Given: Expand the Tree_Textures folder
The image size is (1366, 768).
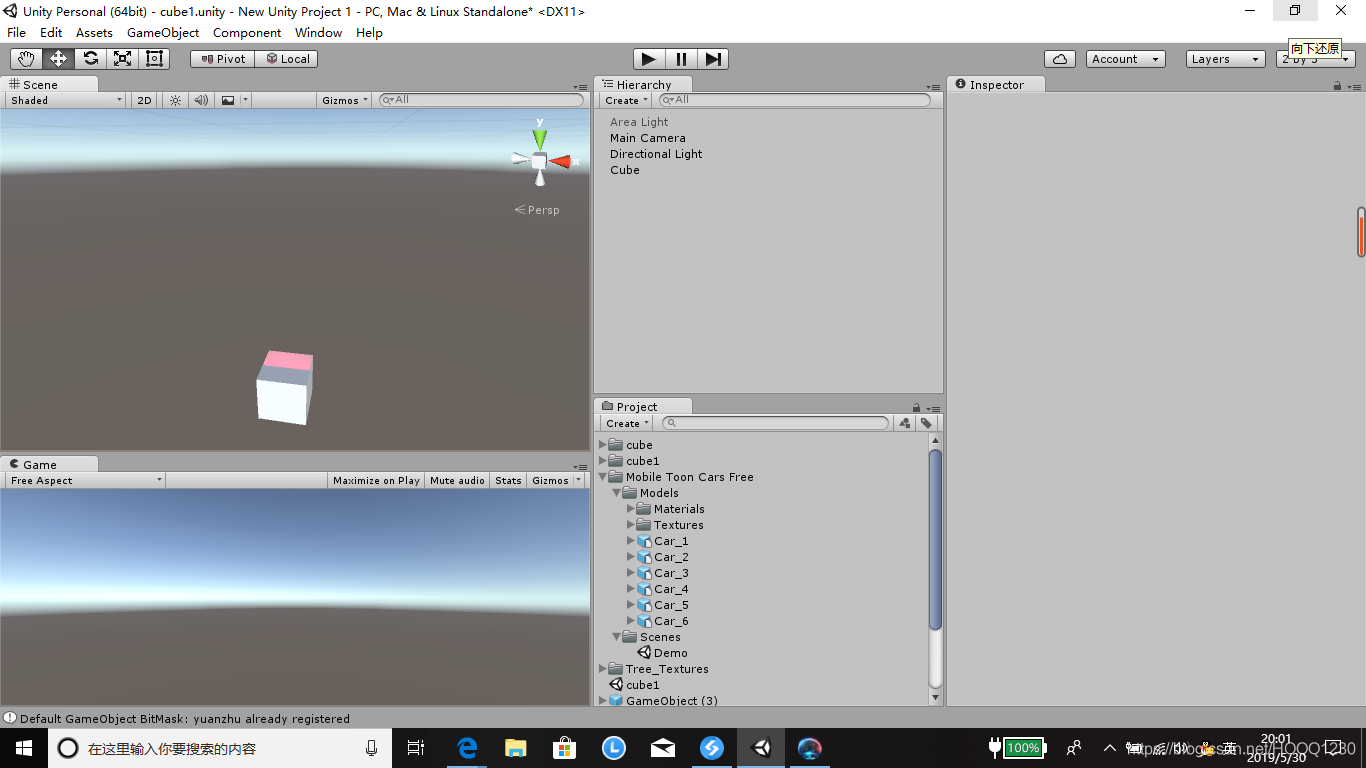Looking at the screenshot, I should pos(603,669).
